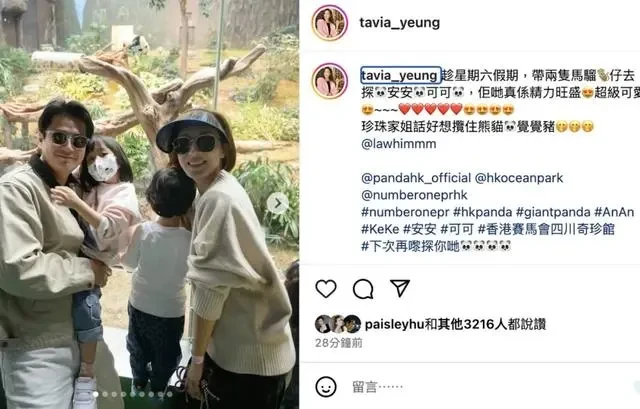
Task: Open #香港賽馬會四川奇珍館 hashtag
Action: click(x=546, y=229)
